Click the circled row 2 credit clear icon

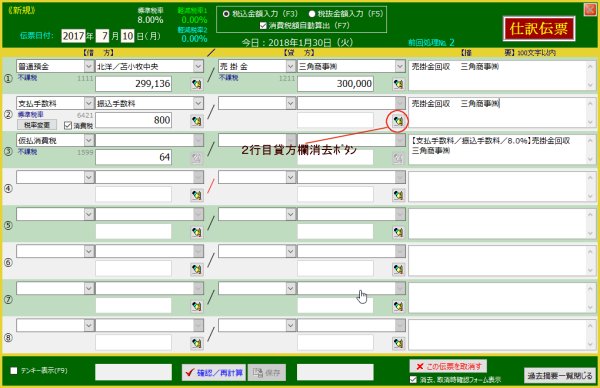pyautogui.click(x=398, y=121)
